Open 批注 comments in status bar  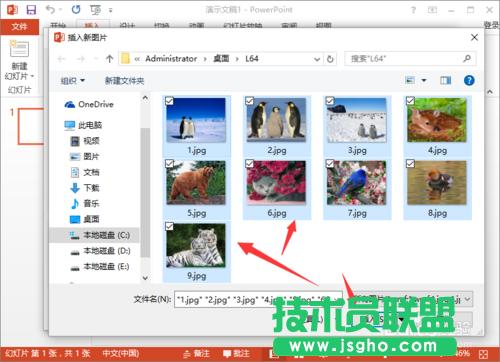click(236, 354)
